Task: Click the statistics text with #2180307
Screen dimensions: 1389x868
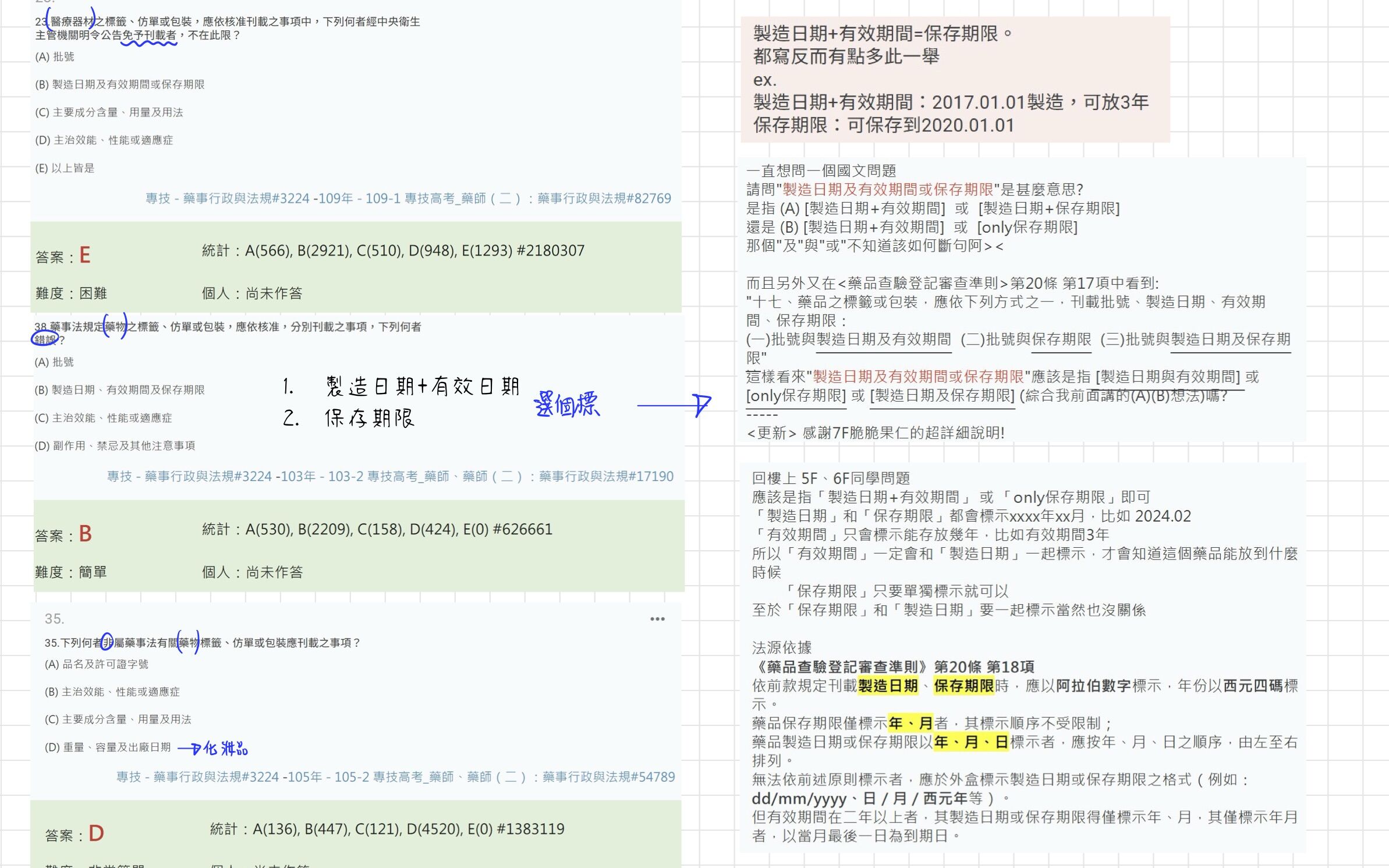Action: tap(393, 251)
